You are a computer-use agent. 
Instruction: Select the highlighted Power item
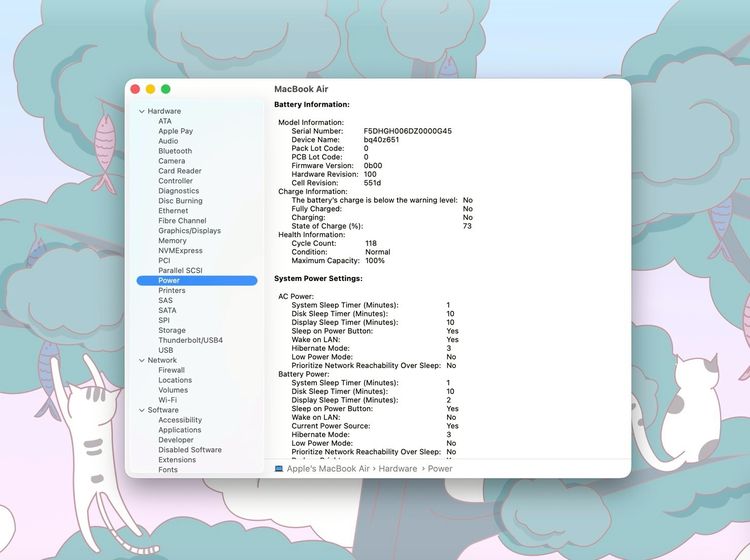[x=169, y=281]
